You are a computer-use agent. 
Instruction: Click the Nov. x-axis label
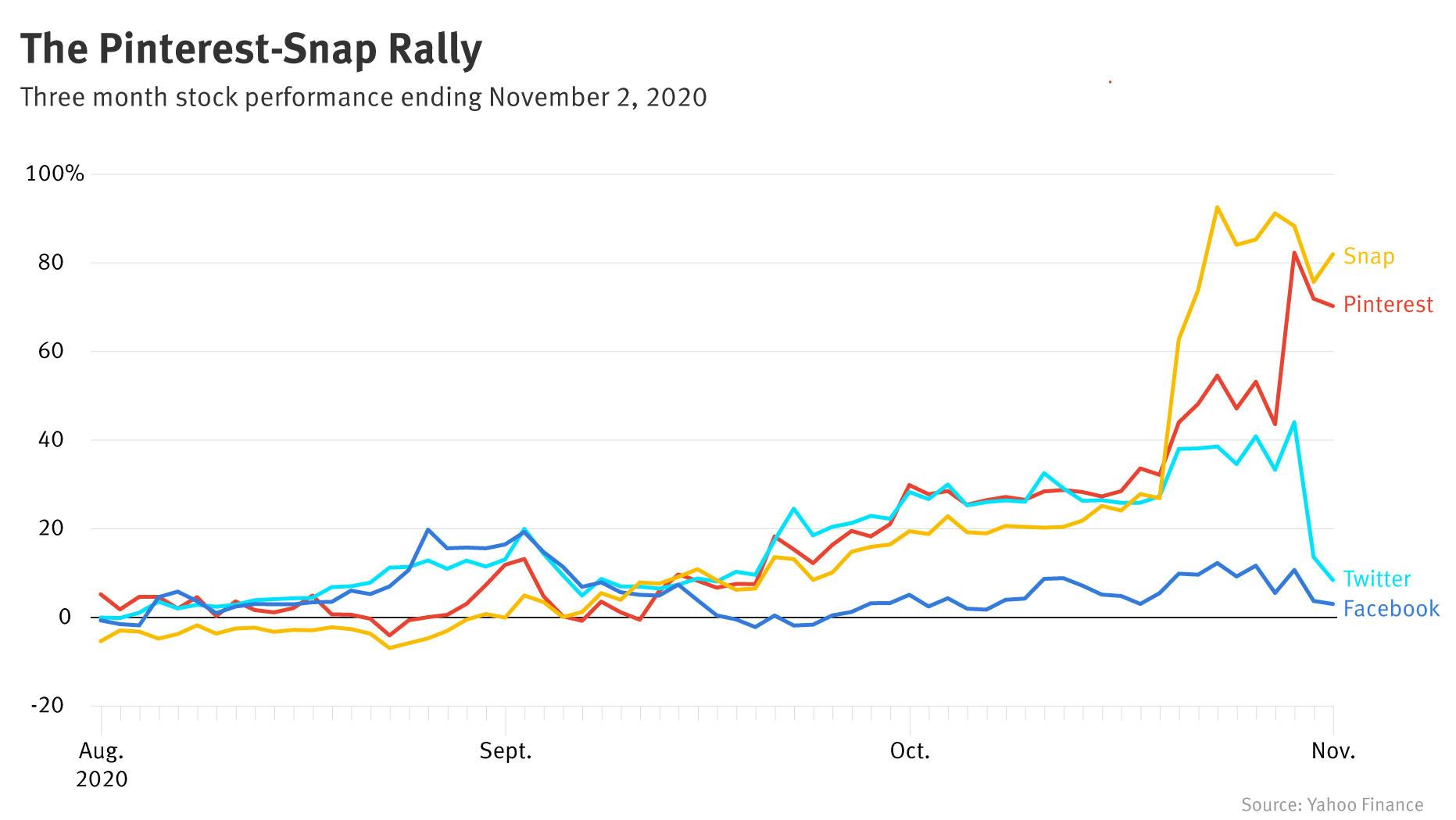(1333, 751)
